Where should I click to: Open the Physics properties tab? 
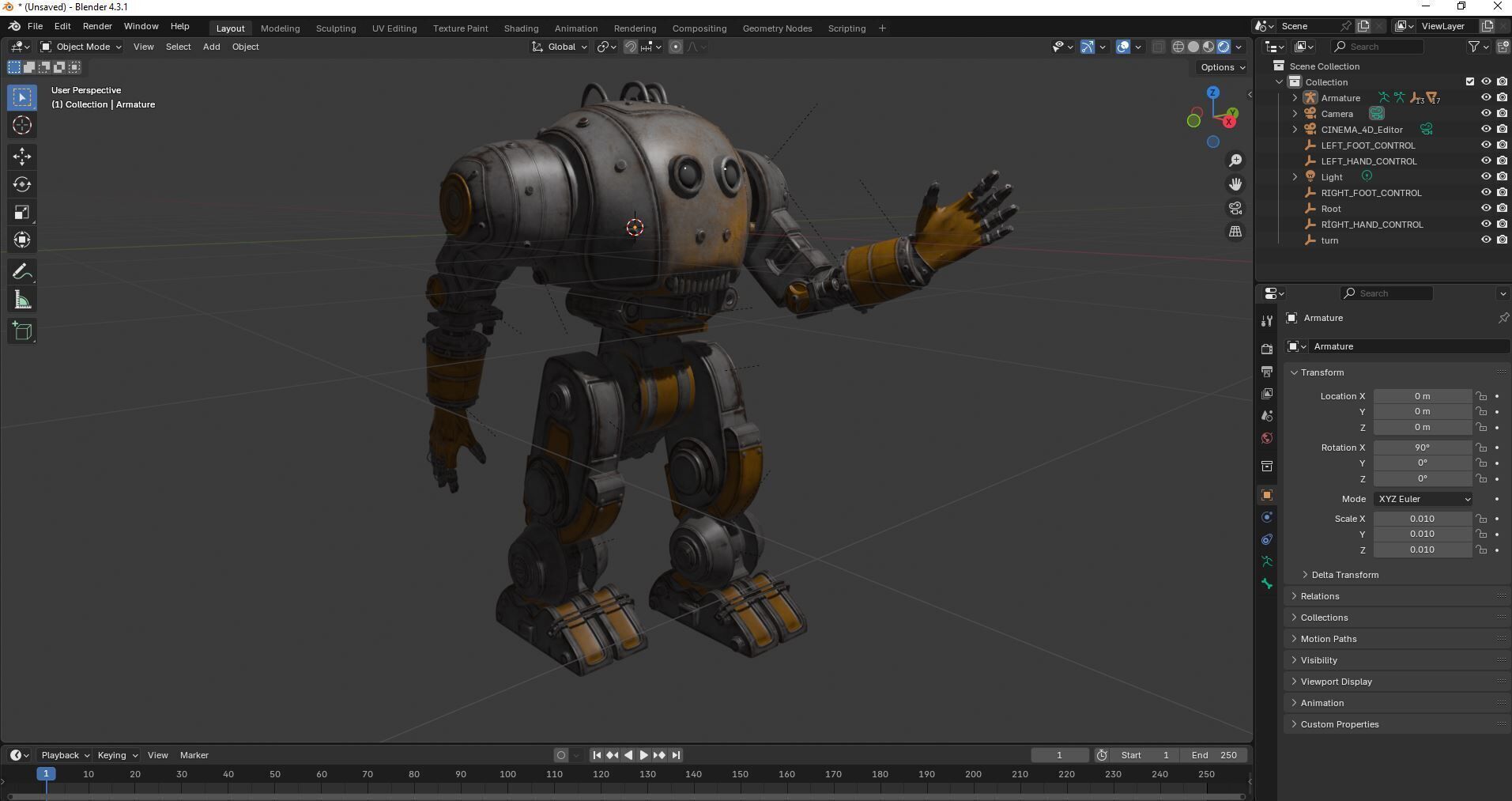click(x=1267, y=517)
